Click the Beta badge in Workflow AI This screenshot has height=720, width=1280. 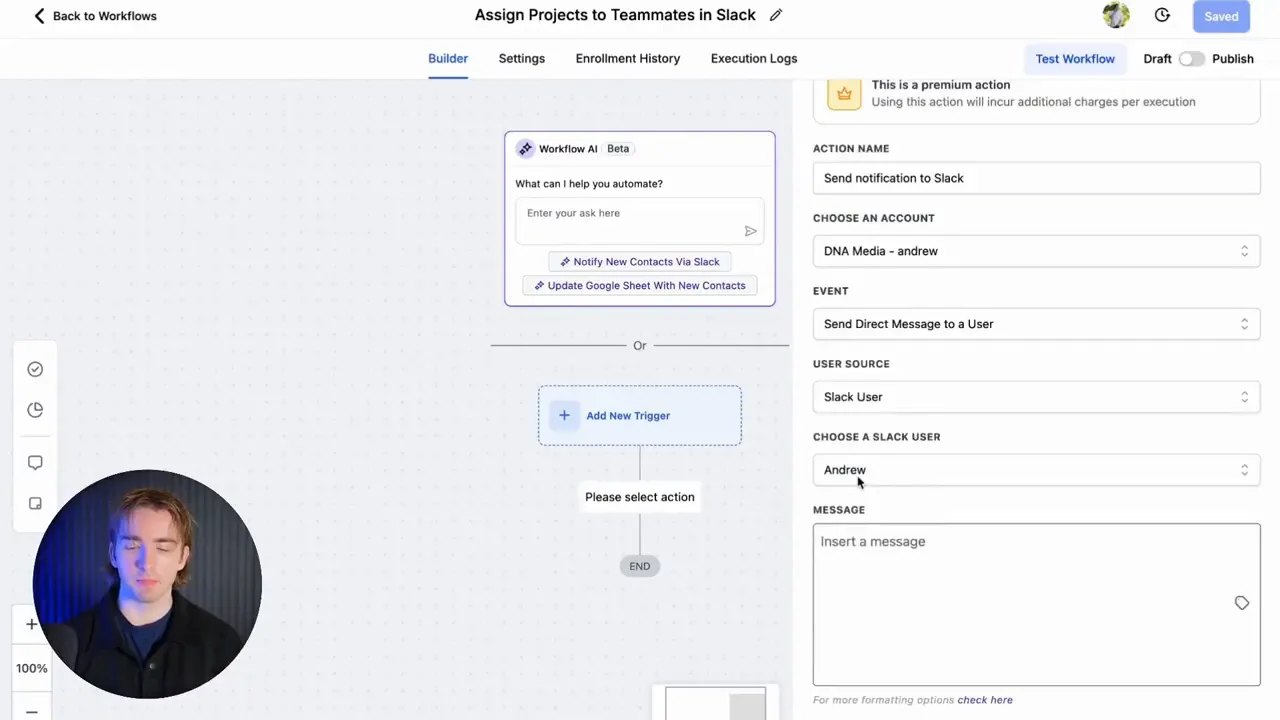618,149
